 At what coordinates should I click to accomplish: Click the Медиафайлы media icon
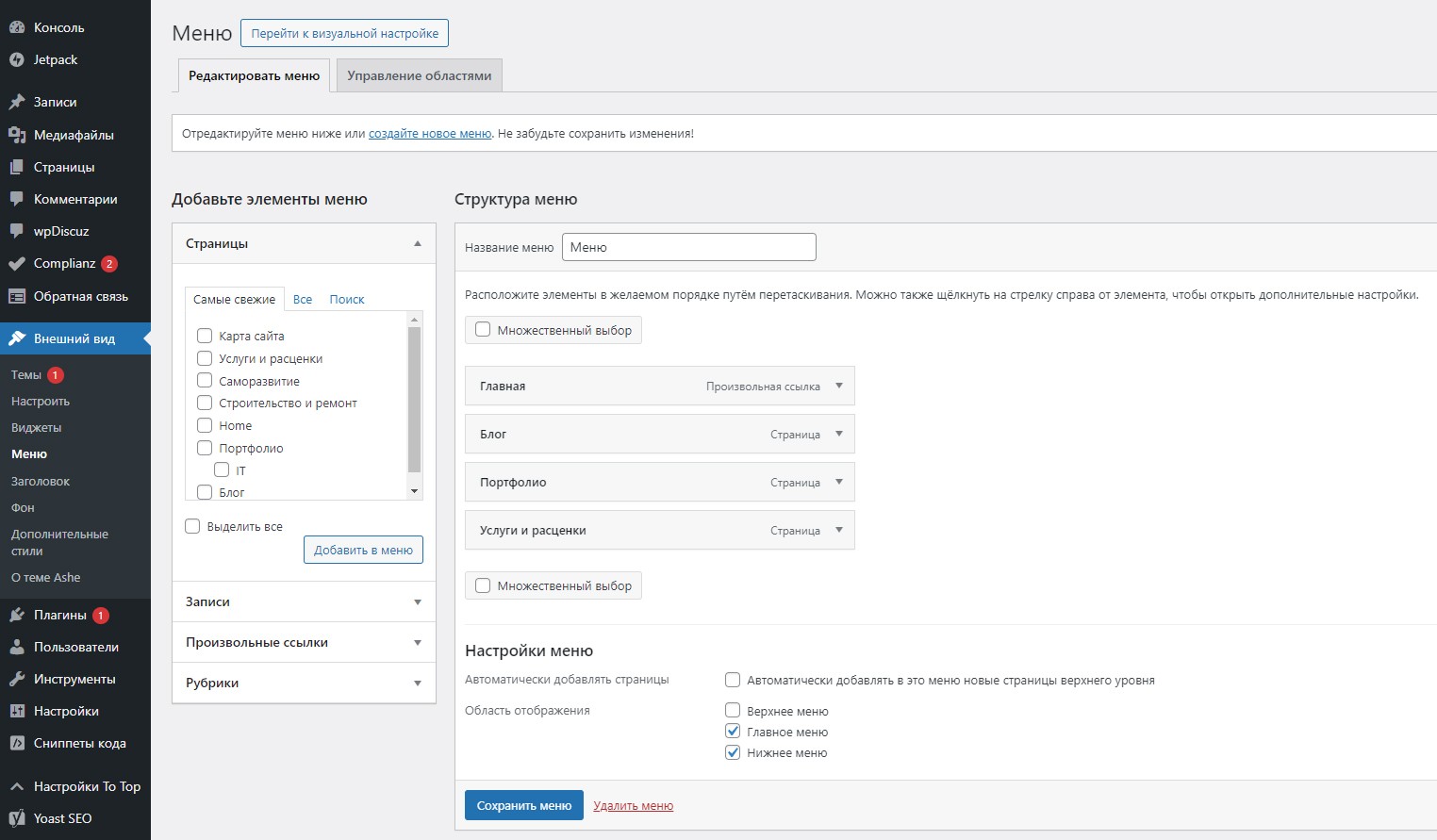(x=16, y=135)
